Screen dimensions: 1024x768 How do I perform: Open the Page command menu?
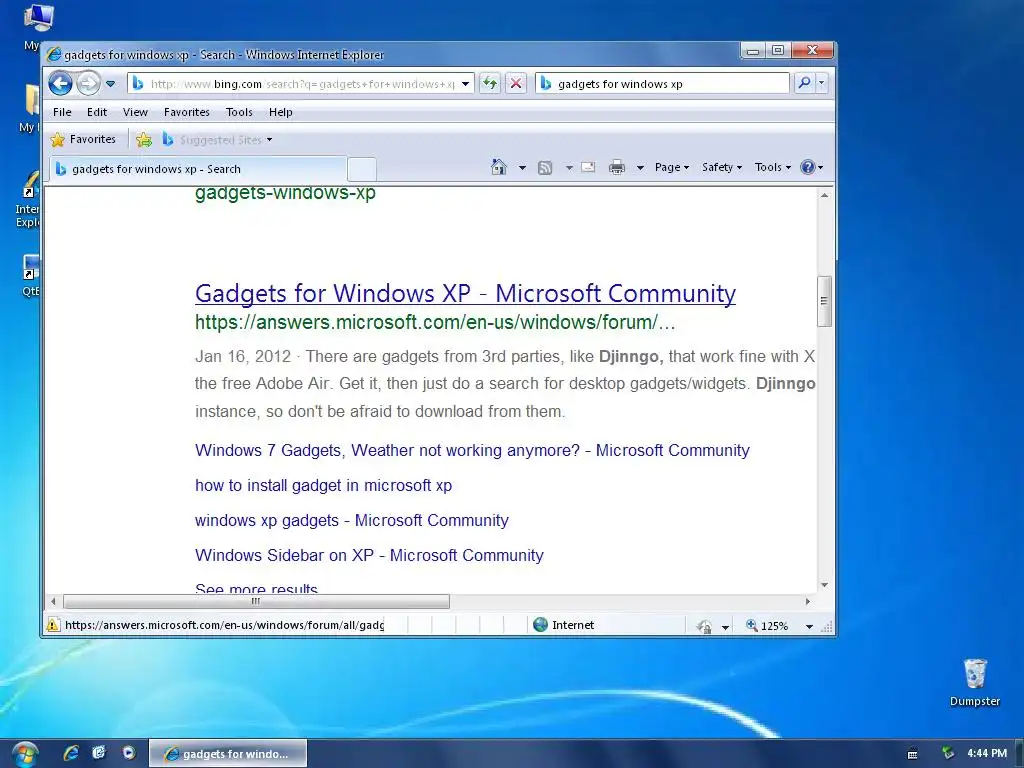[672, 167]
